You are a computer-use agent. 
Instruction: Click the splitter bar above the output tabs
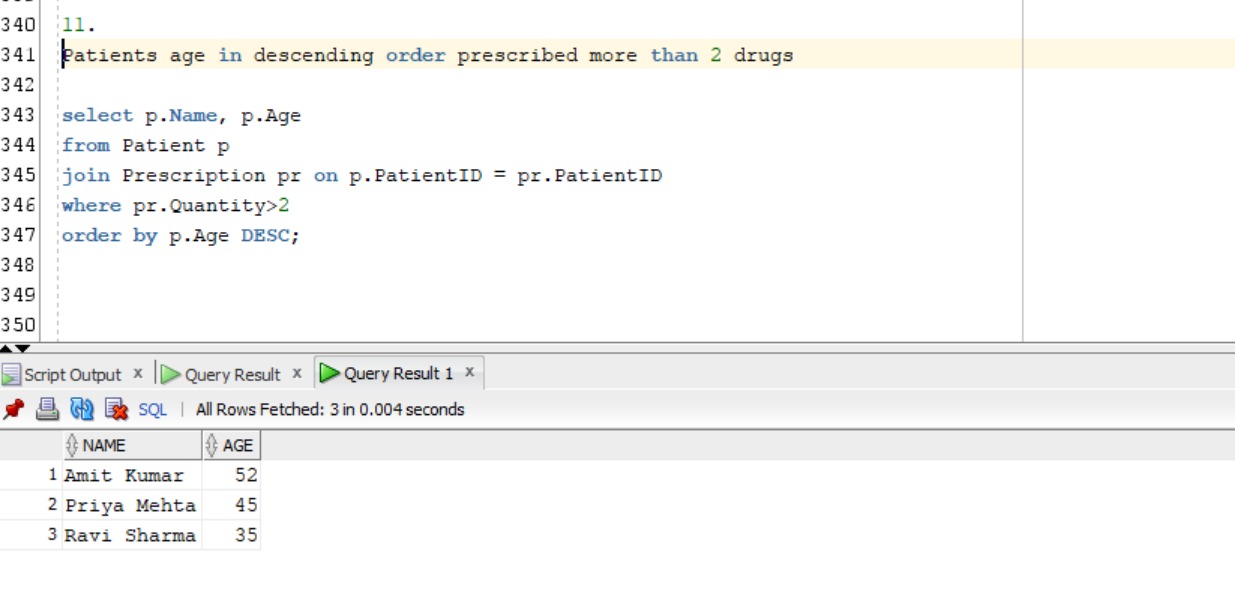click(x=600, y=350)
